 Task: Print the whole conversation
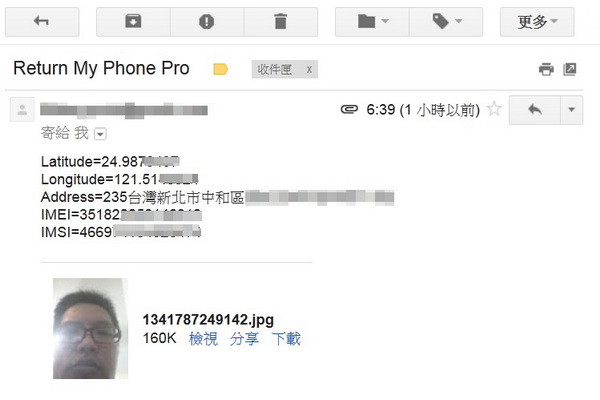click(546, 69)
